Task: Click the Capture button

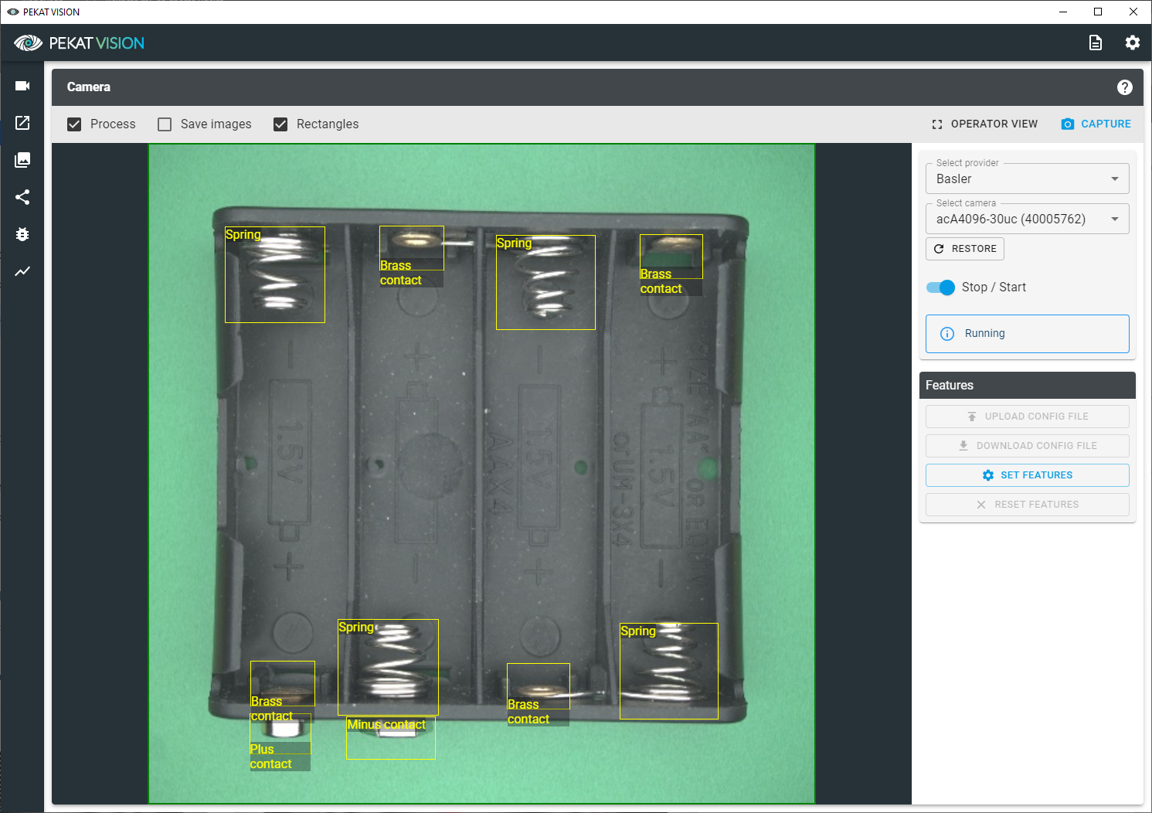Action: pos(1096,124)
